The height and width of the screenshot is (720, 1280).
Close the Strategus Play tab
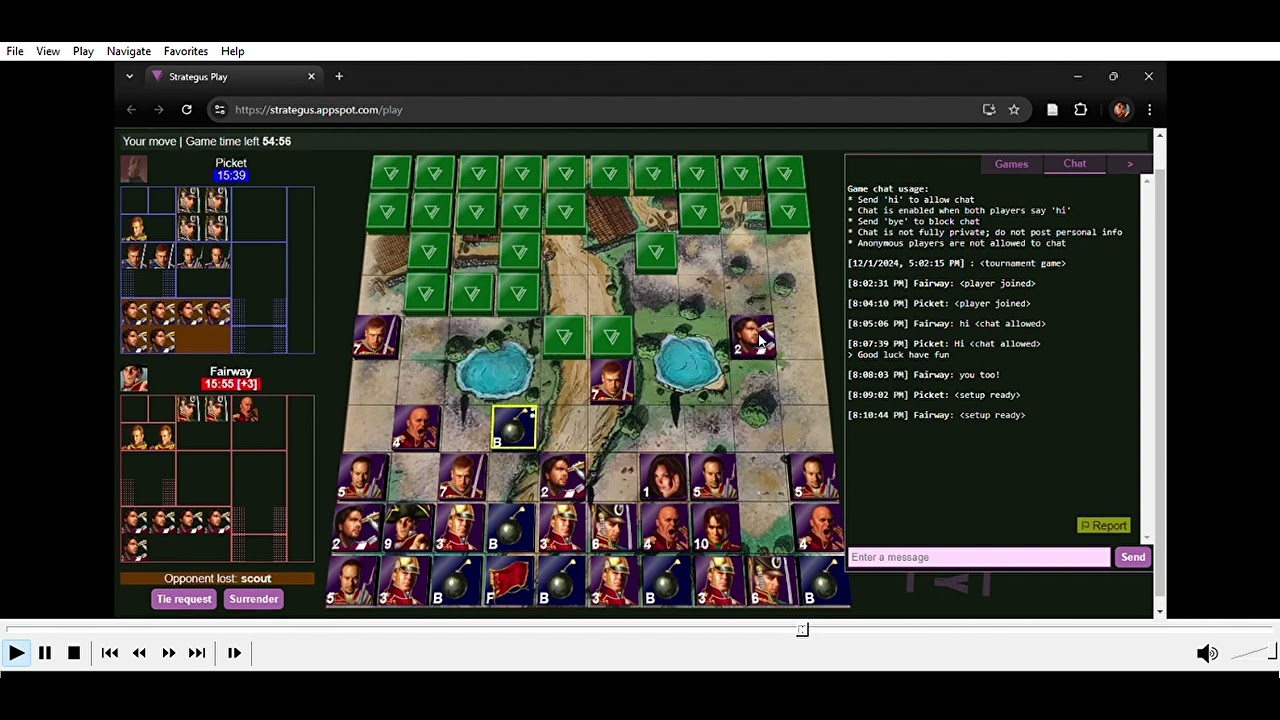pyautogui.click(x=311, y=76)
